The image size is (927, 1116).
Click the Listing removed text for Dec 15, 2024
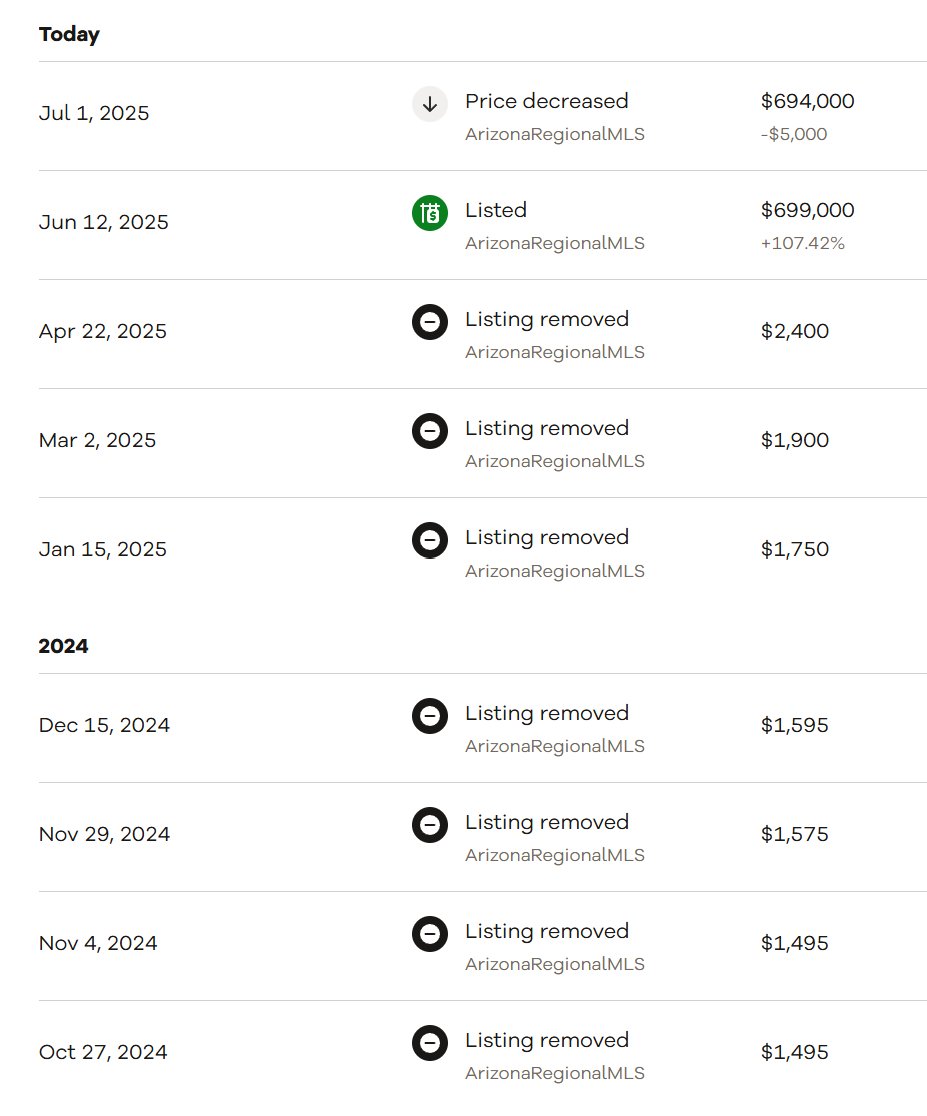point(547,713)
